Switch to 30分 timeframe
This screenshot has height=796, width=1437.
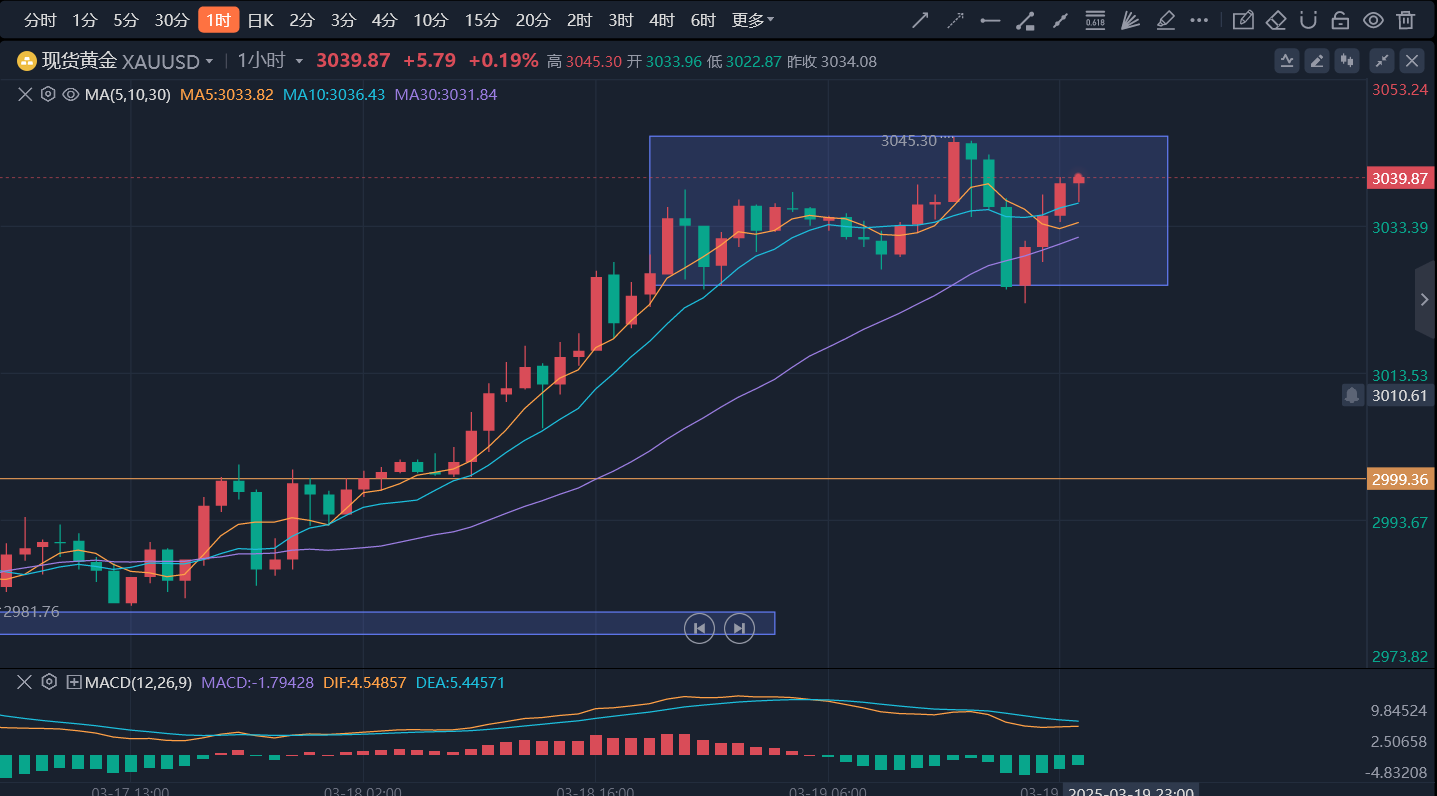(x=172, y=20)
